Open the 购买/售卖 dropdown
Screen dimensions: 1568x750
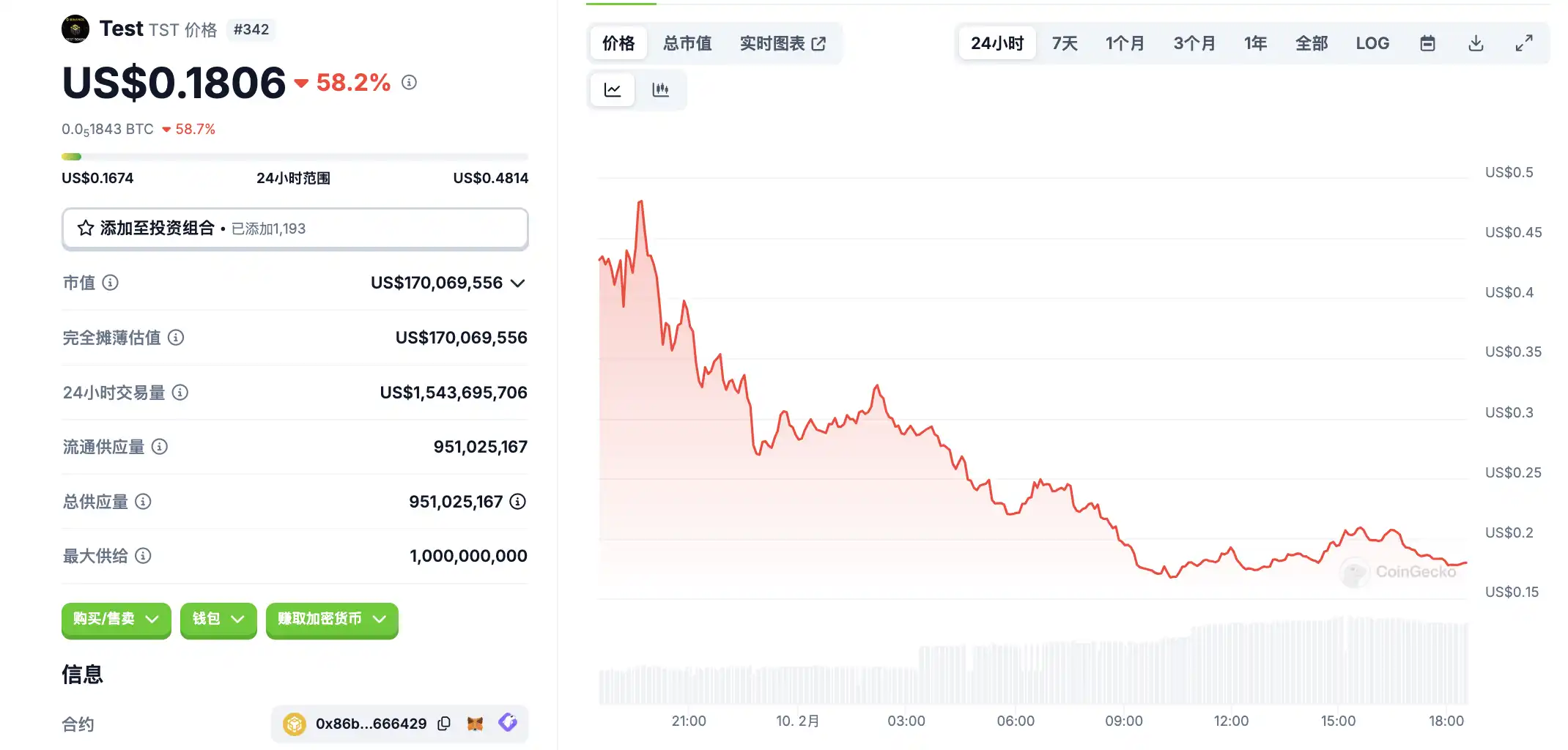click(116, 619)
